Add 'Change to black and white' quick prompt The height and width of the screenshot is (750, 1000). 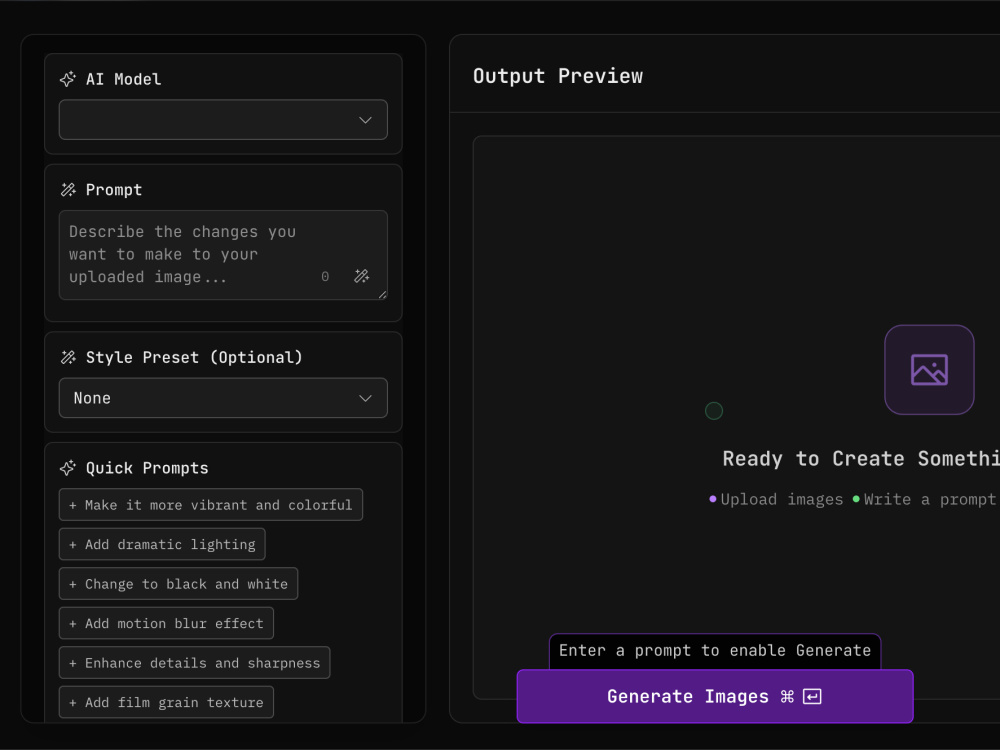178,584
